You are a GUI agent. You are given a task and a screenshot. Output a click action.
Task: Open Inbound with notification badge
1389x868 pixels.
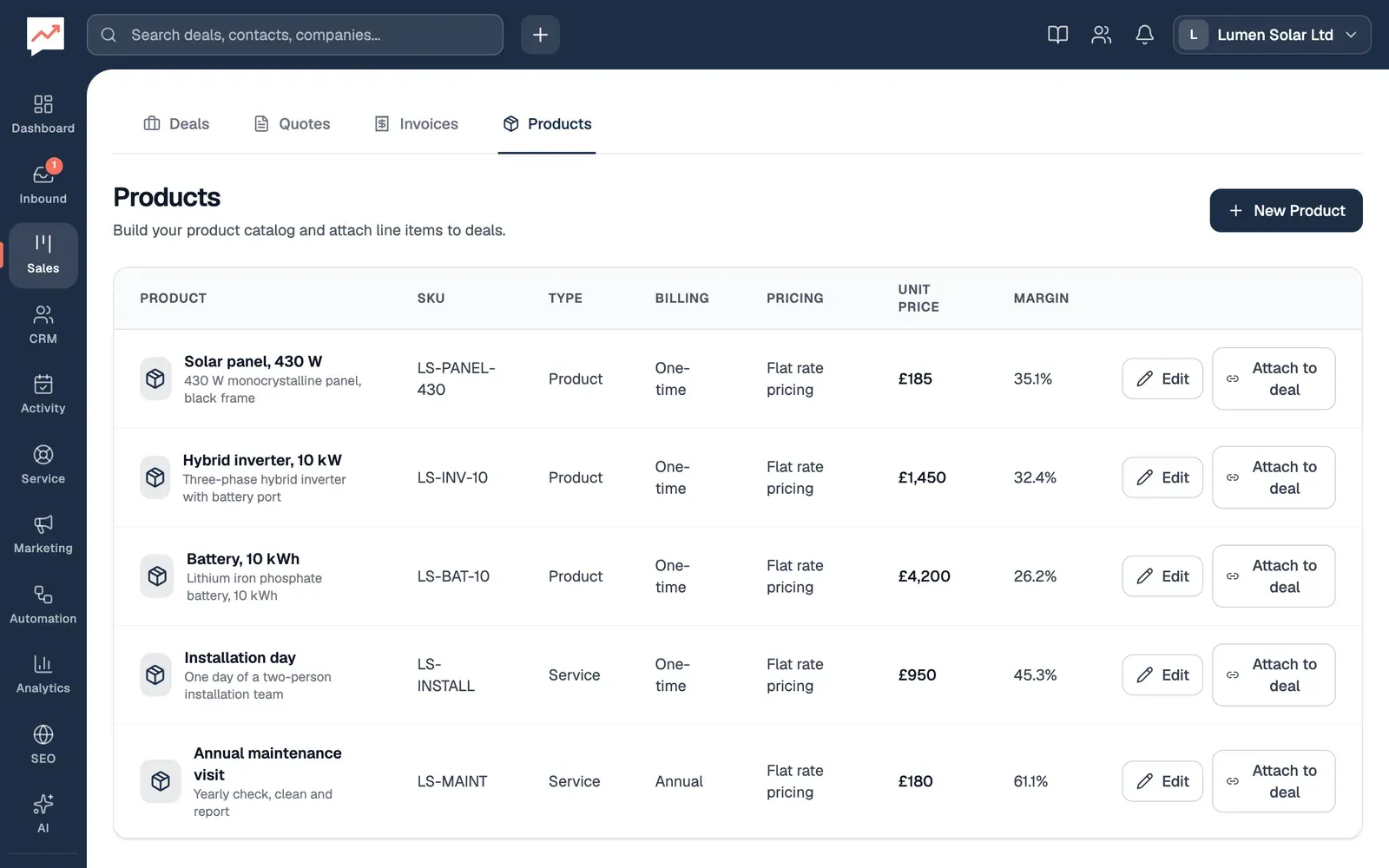pos(43,185)
